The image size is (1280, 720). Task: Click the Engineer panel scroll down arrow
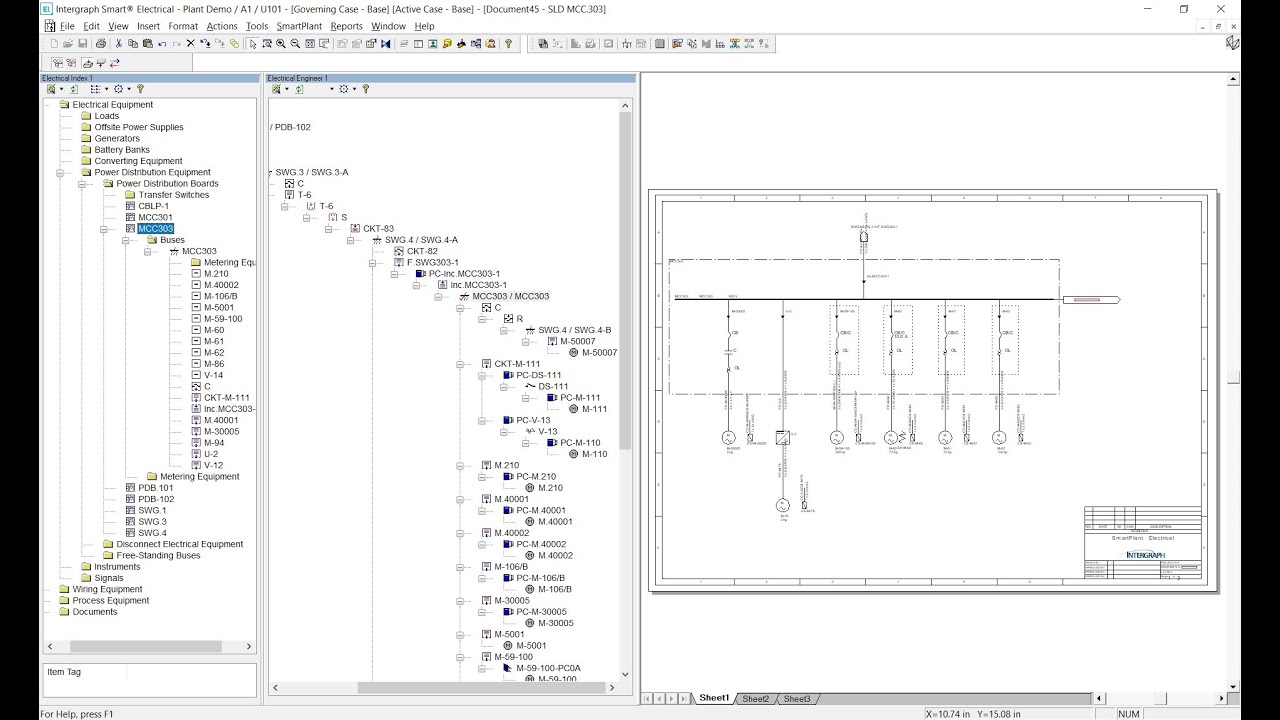click(x=626, y=675)
